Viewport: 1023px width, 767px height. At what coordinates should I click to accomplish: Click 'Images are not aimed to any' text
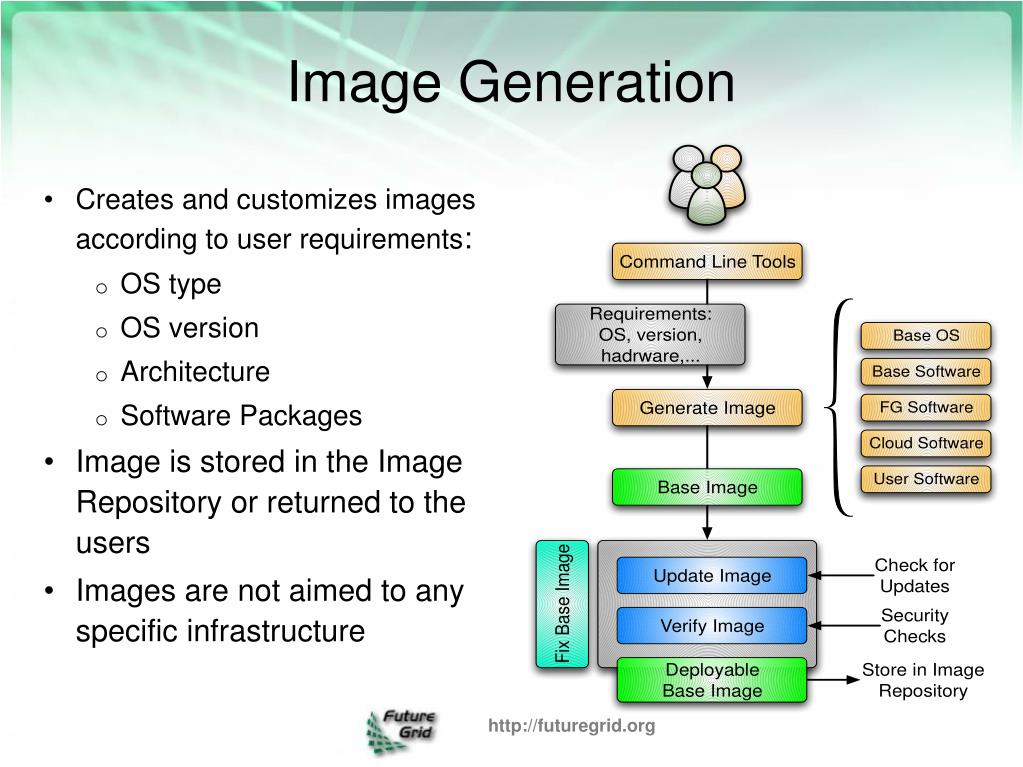point(269,591)
